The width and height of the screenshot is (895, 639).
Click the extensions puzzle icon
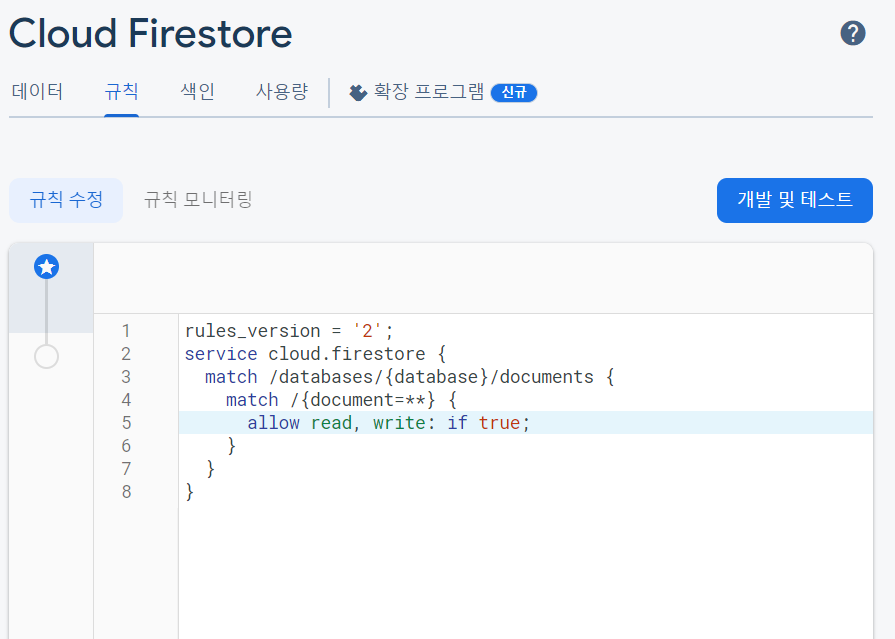point(358,93)
